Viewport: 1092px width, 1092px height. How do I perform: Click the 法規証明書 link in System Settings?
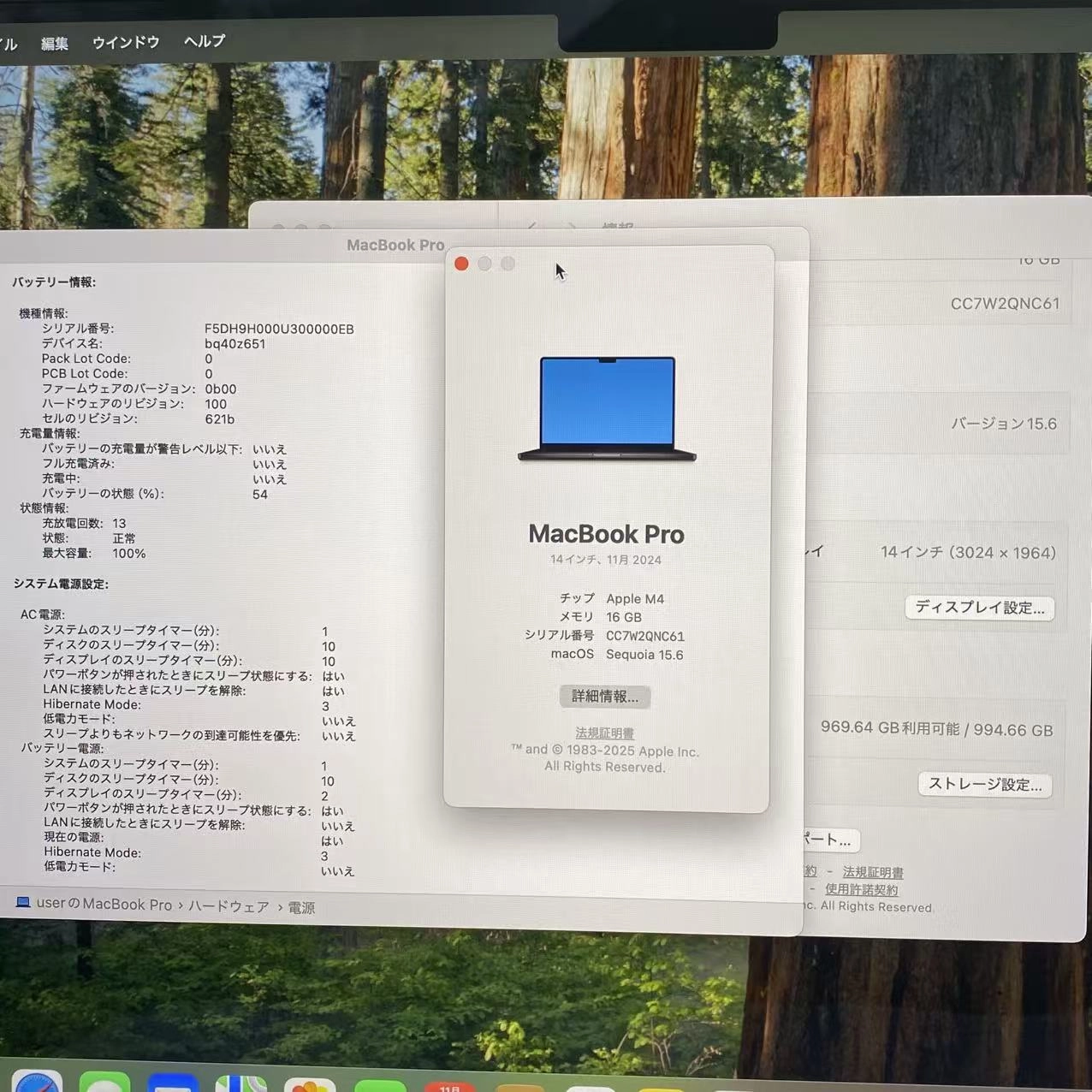pyautogui.click(x=871, y=872)
